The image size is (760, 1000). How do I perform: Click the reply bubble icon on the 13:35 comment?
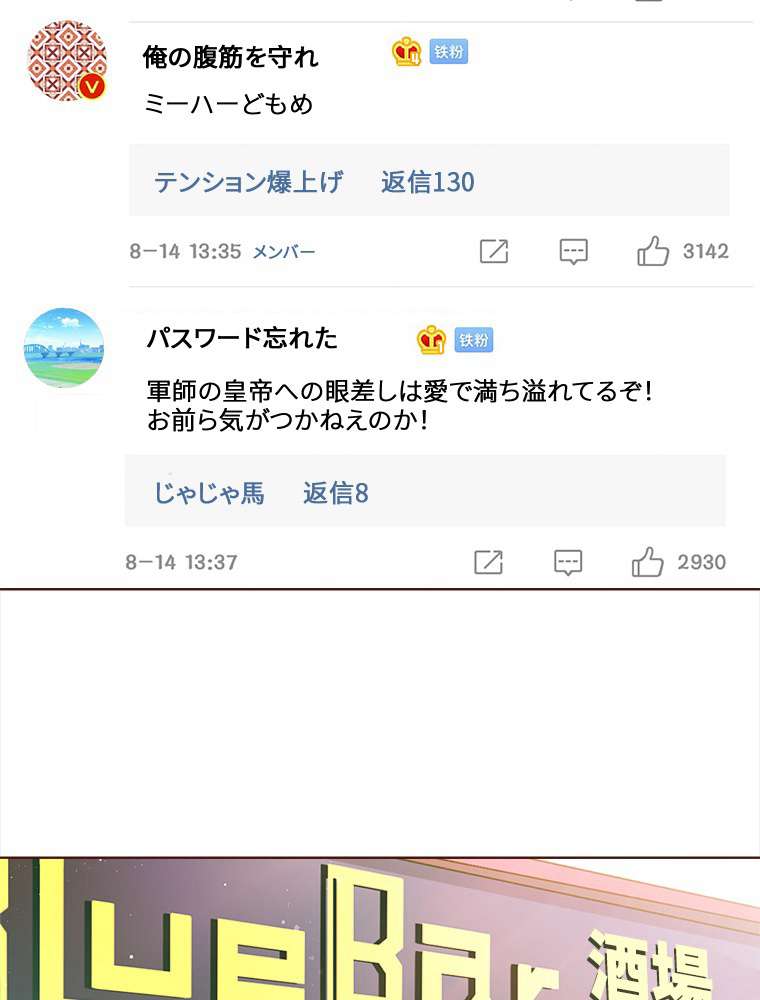click(573, 251)
